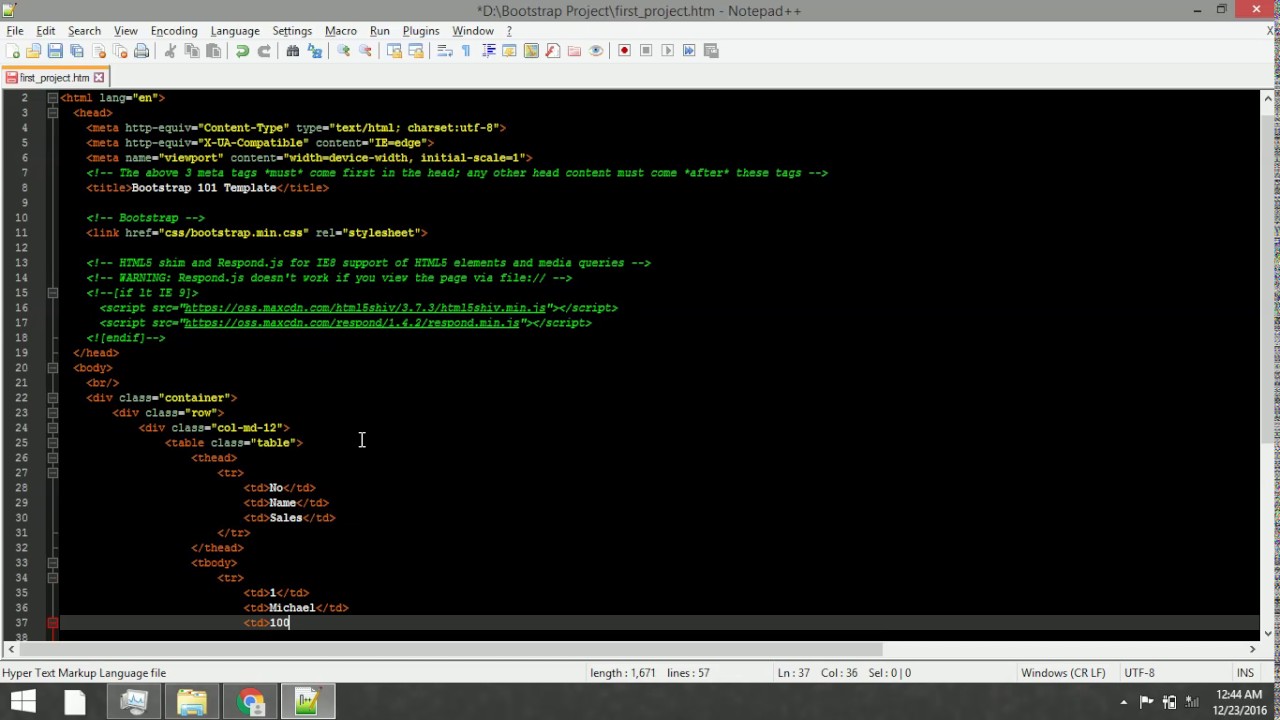
Task: Toggle synchronized horizontal scrolling
Action: pos(416,51)
